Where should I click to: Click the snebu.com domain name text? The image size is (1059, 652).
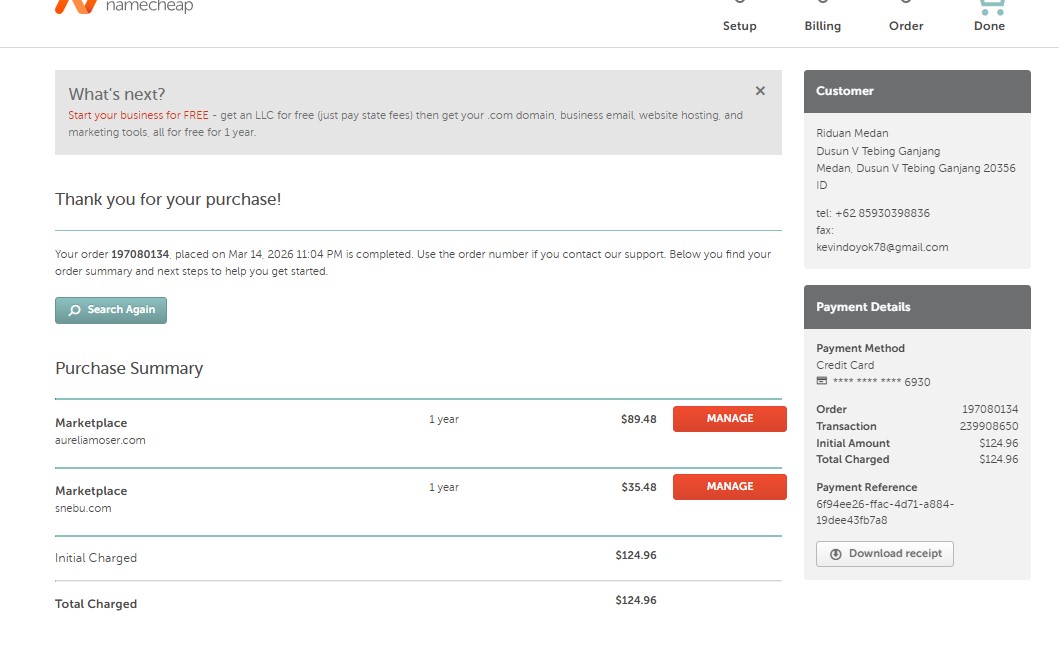pos(83,508)
